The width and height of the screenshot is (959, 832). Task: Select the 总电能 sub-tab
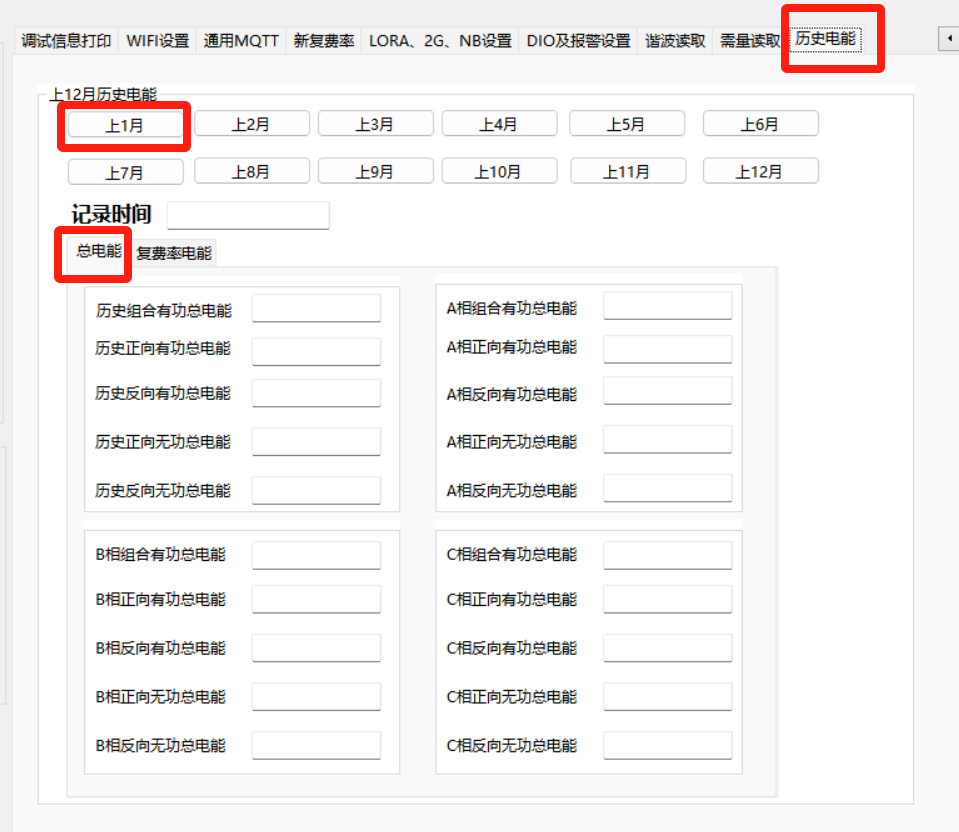98,251
